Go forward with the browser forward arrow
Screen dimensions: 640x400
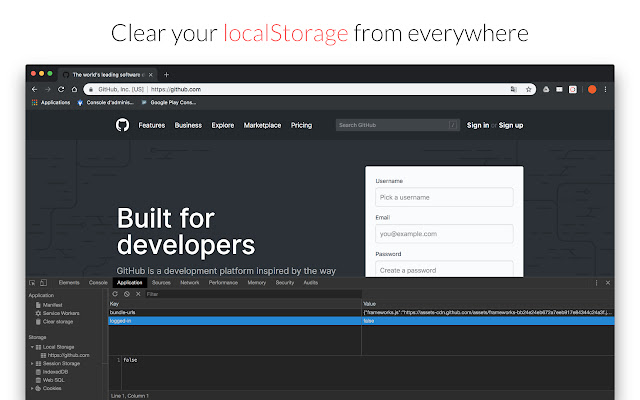click(48, 89)
